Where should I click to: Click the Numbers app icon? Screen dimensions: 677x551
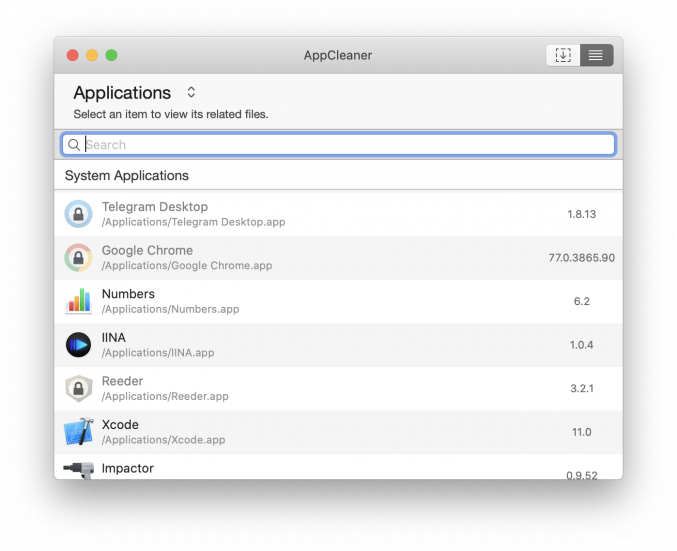(x=79, y=301)
